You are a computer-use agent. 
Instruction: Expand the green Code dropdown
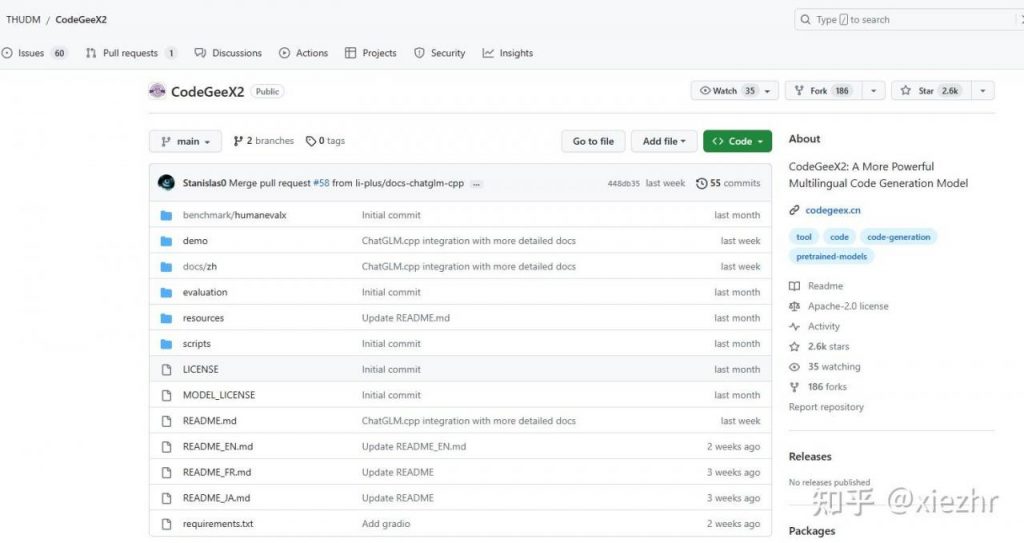737,142
